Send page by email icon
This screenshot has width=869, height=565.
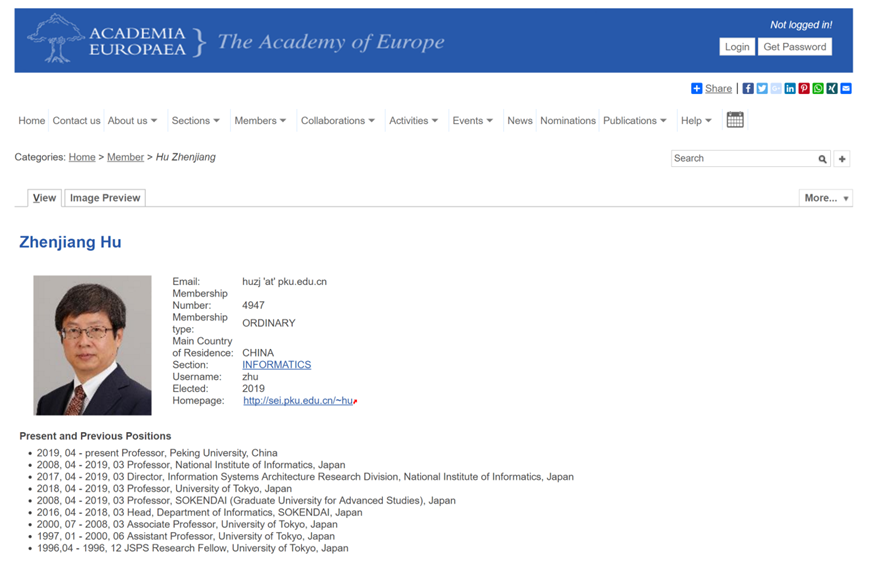pyautogui.click(x=846, y=88)
